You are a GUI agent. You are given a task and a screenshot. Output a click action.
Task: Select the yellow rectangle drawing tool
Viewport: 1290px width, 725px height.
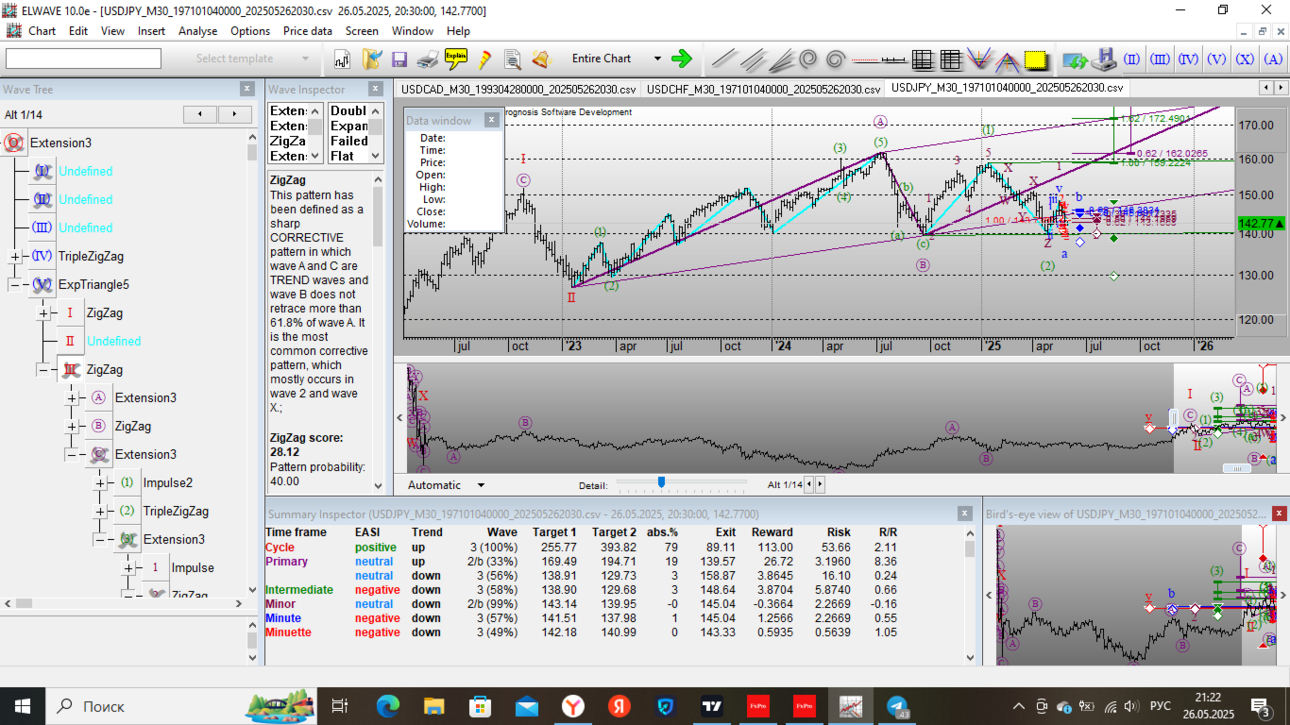point(1036,60)
